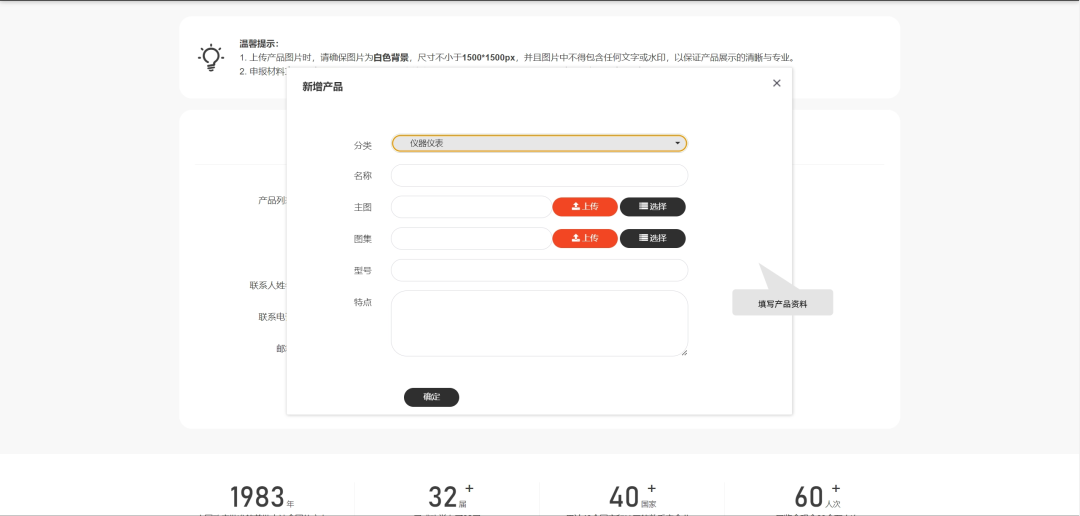Focus the 型号 input field
The image size is (1080, 516).
point(539,270)
